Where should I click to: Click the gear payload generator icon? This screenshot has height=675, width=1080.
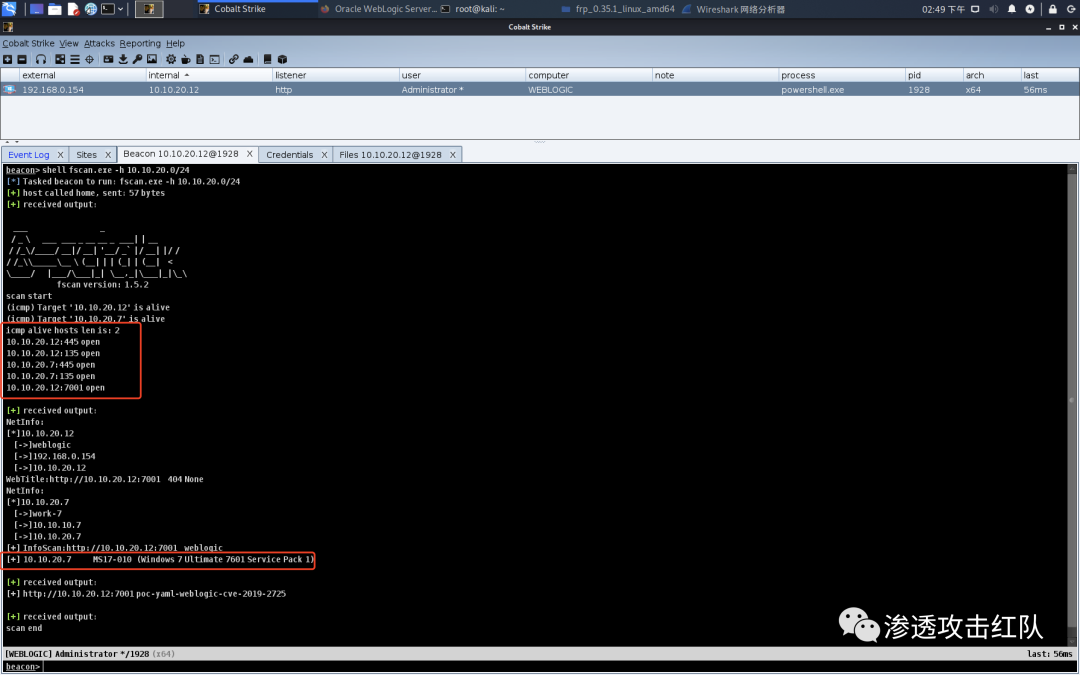click(171, 59)
